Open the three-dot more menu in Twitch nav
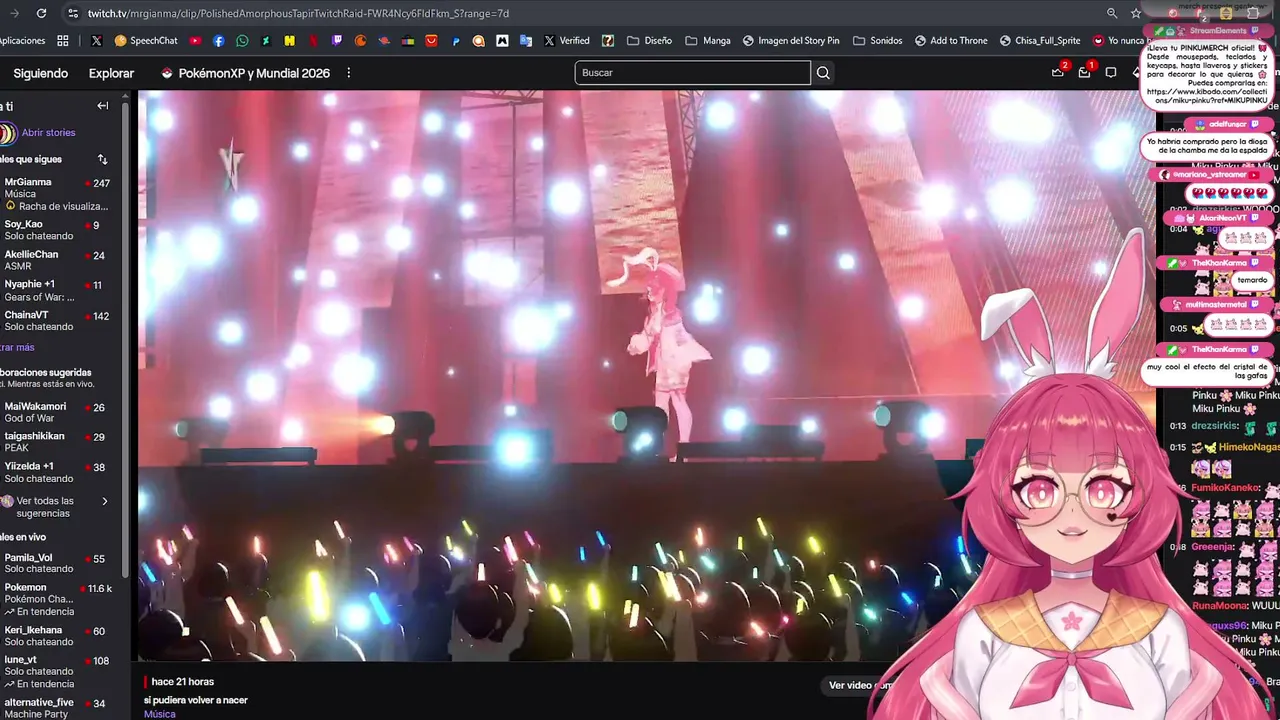 tap(348, 73)
